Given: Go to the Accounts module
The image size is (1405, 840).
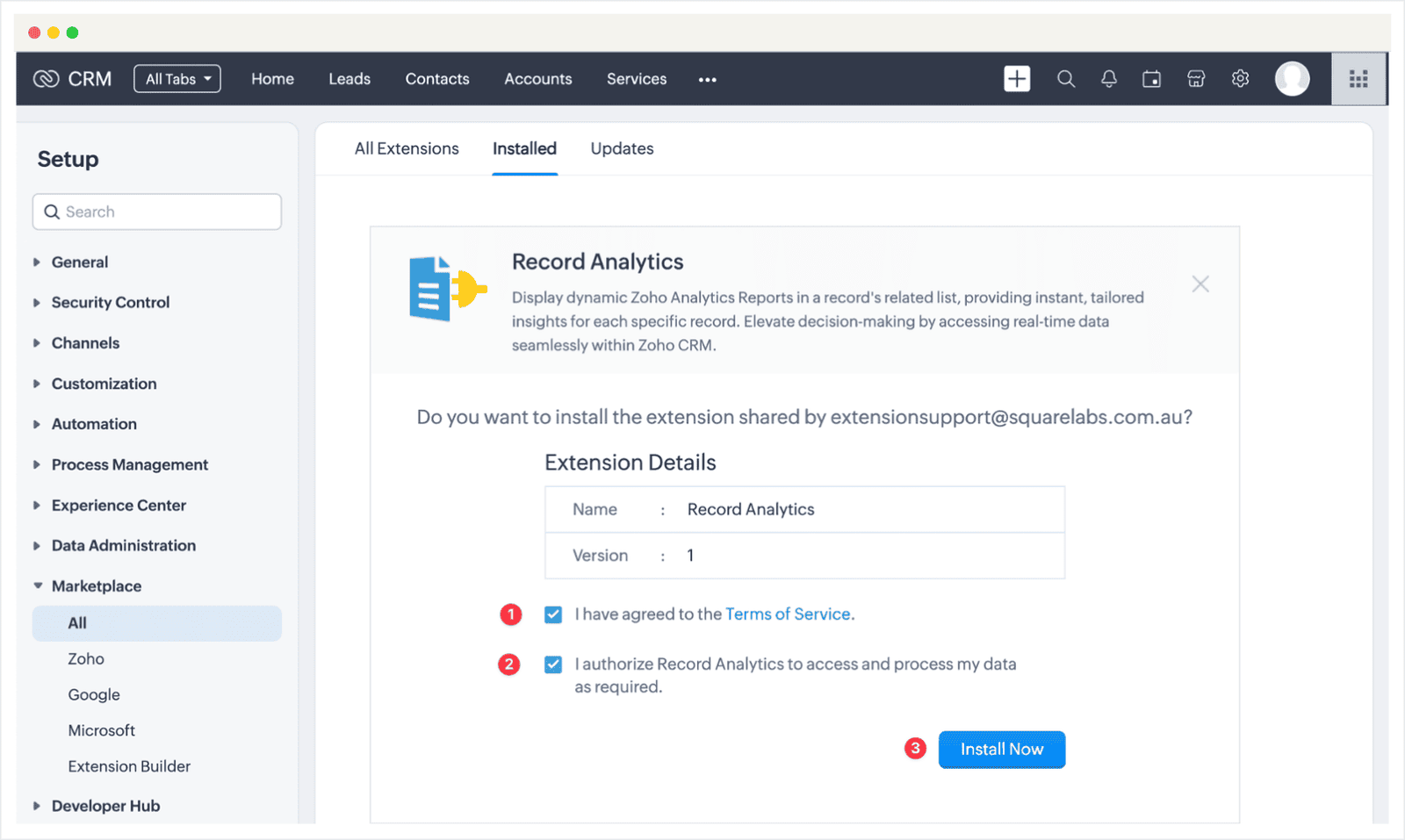Looking at the screenshot, I should (538, 79).
